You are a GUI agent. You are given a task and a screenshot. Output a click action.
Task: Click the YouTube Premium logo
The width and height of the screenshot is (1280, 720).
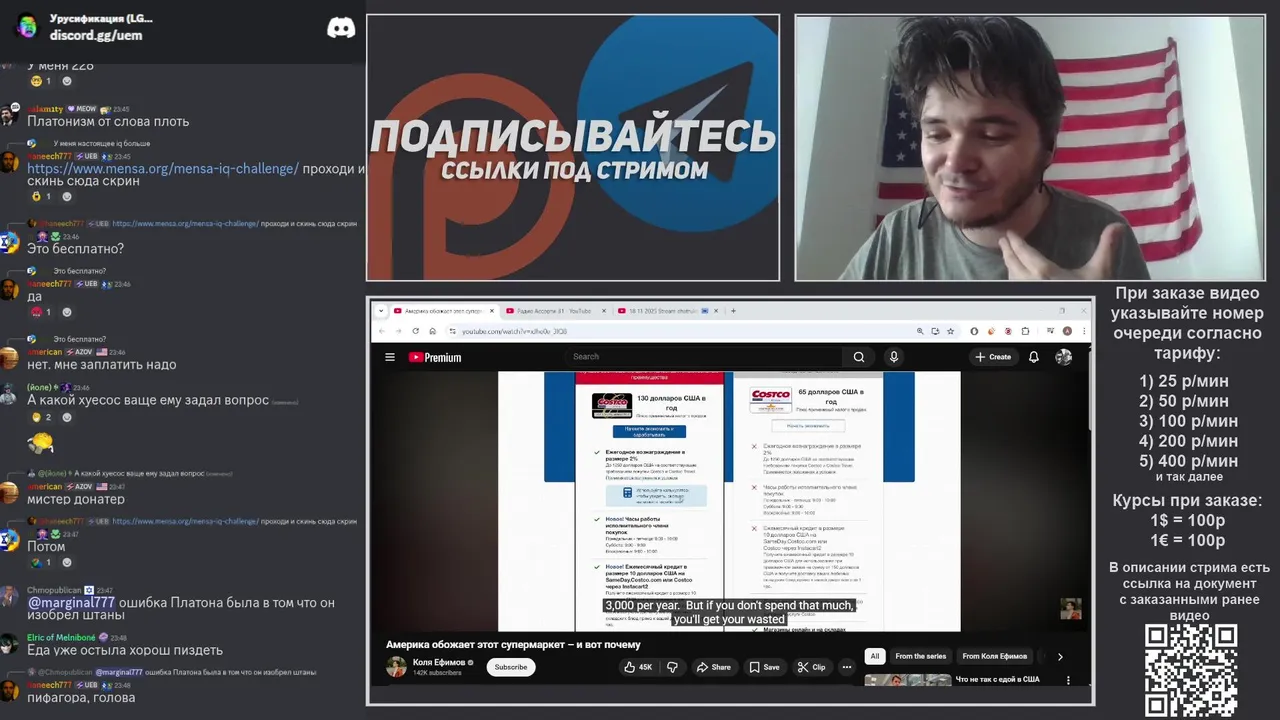tap(435, 357)
